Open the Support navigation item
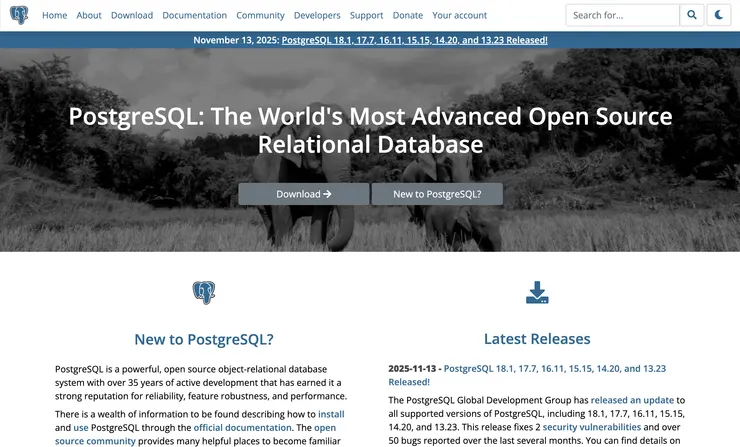Viewport: 740px width, 447px height. (366, 15)
